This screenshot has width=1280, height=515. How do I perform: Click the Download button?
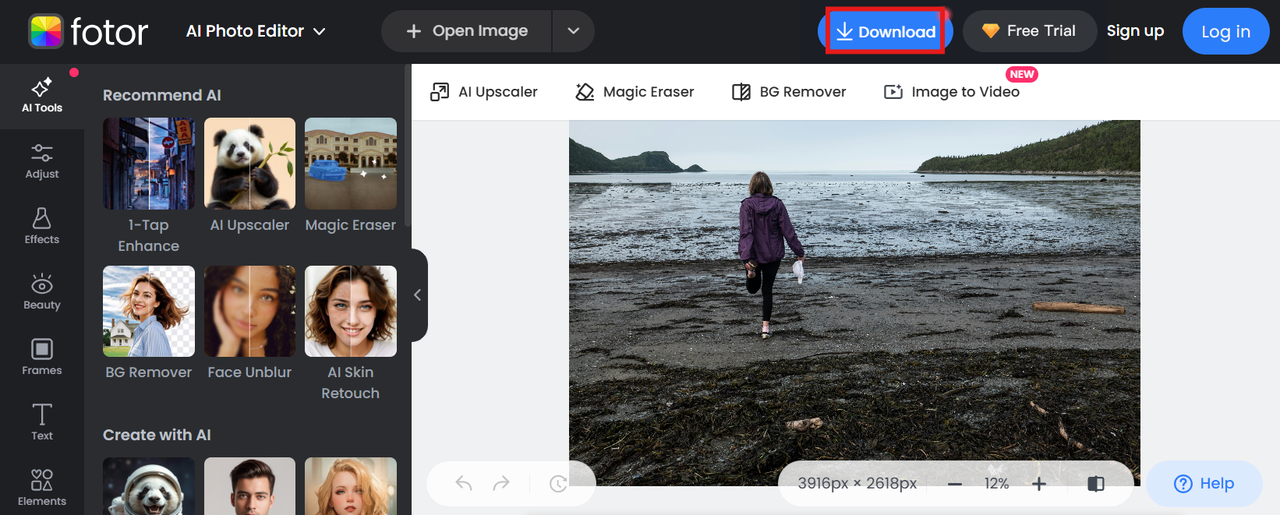pos(886,31)
